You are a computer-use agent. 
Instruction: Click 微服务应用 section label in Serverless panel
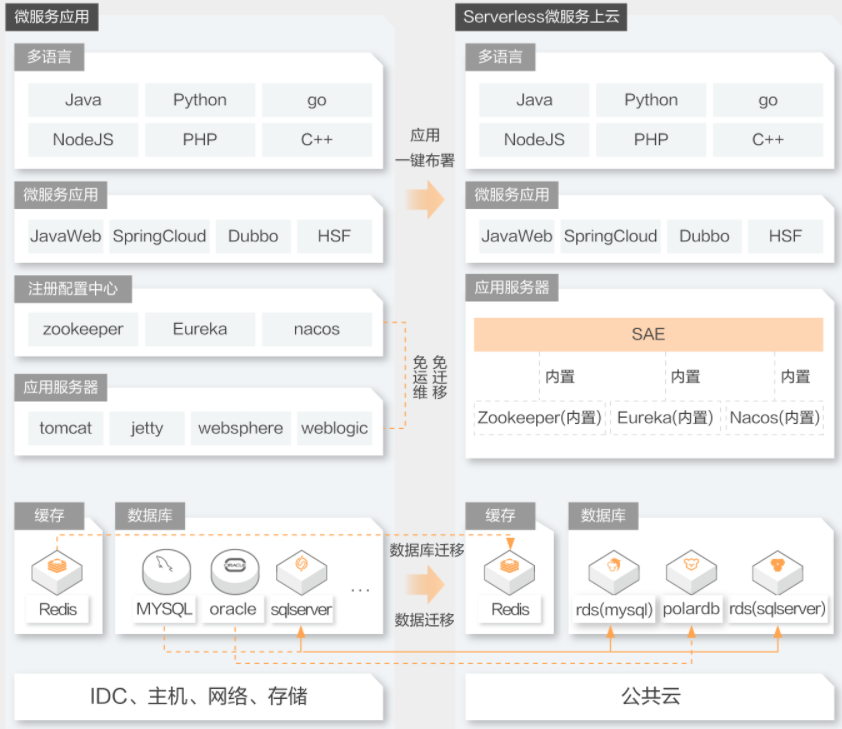click(512, 195)
